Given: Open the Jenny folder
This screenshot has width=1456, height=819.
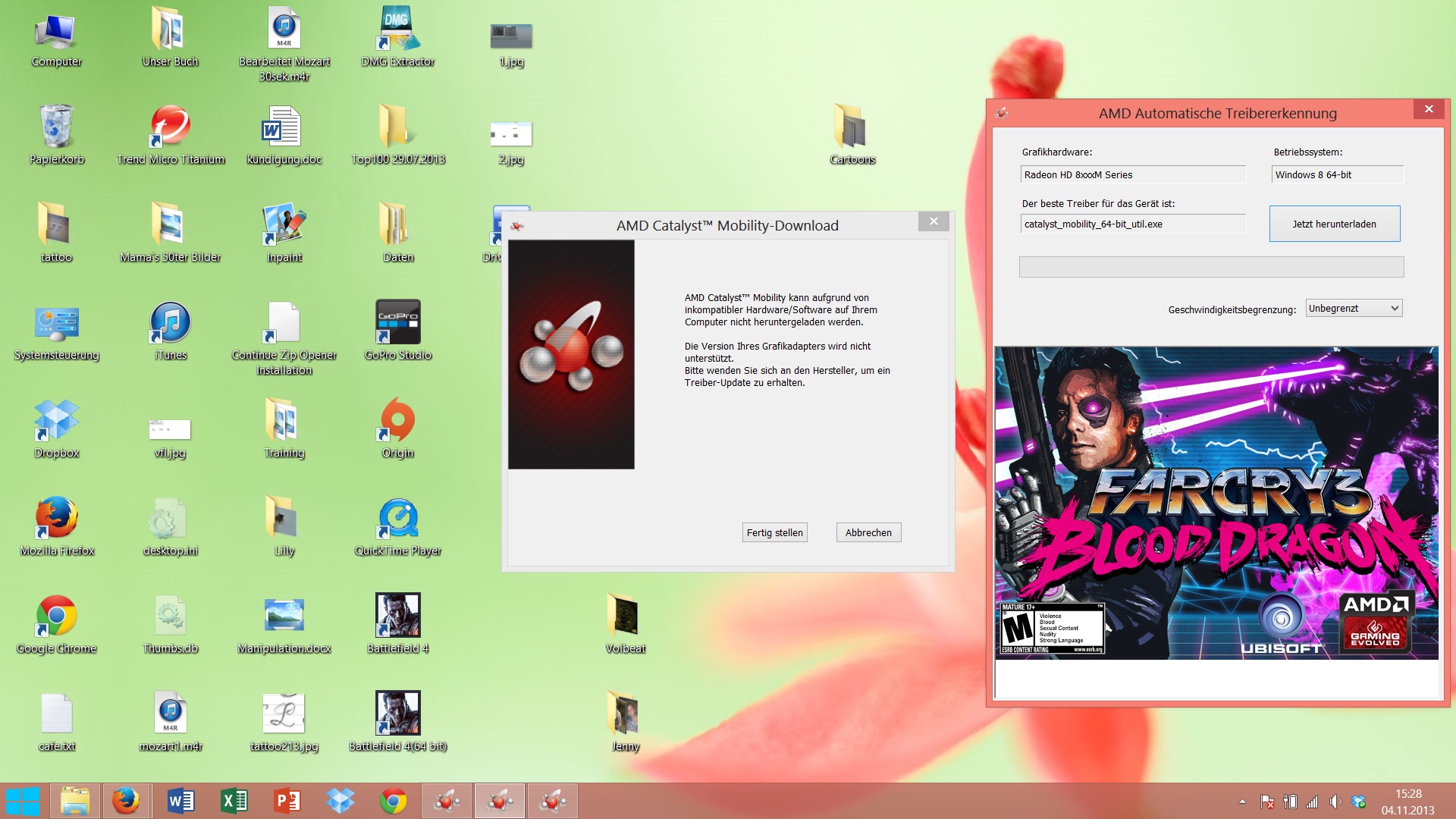Looking at the screenshot, I should [625, 722].
